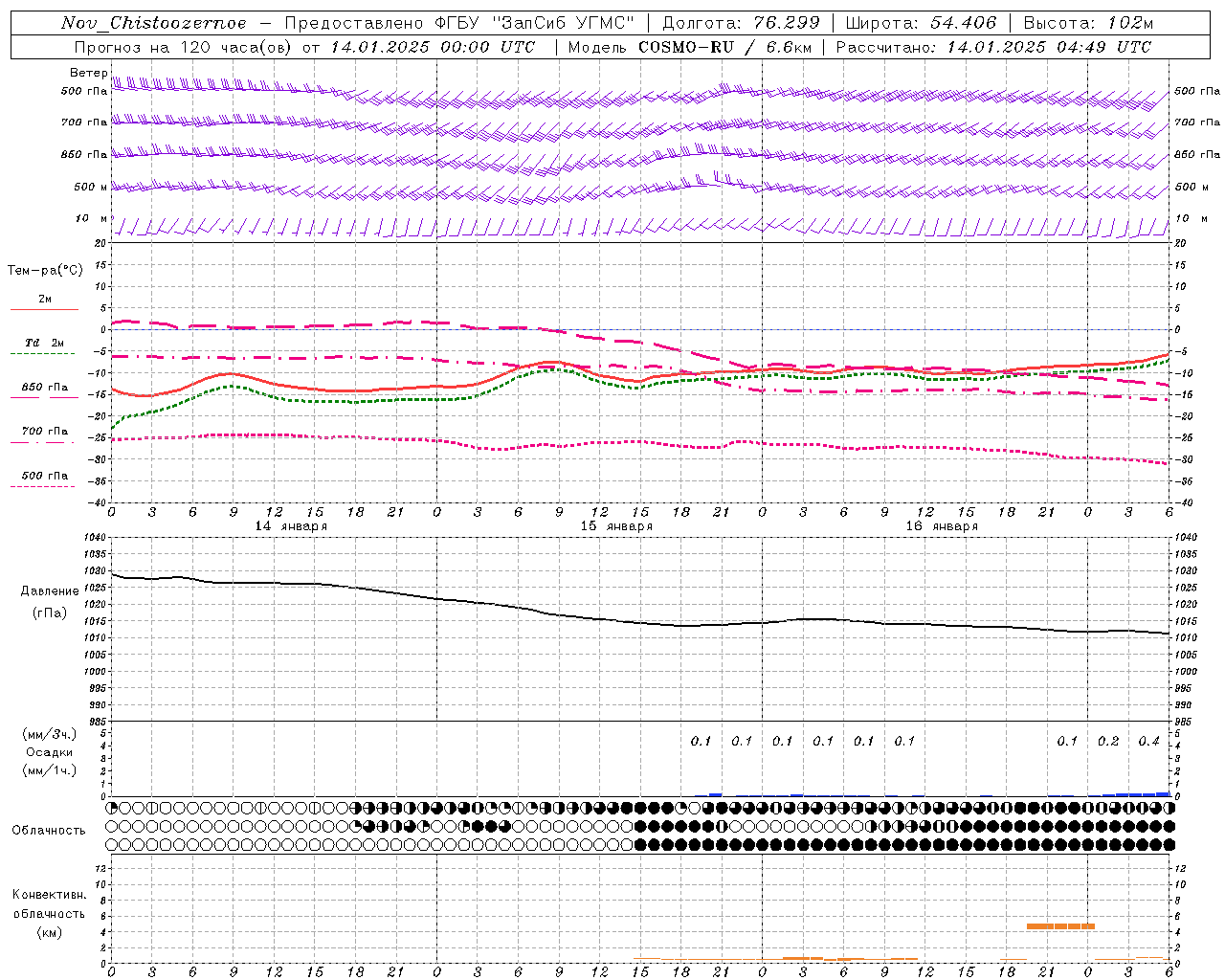1225x980 pixels.
Task: Click the elevation text Высота: 102м
Action: point(1088,23)
